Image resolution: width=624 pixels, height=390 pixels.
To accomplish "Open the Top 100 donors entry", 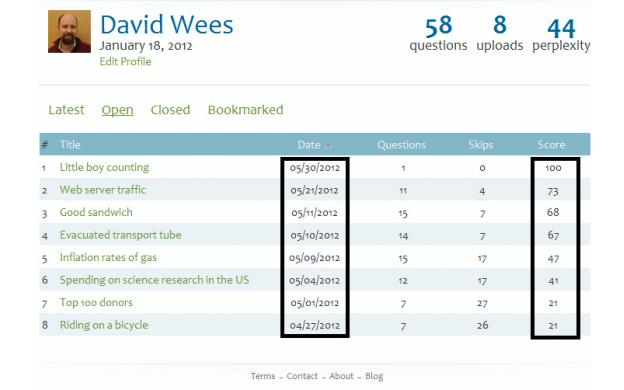I will coord(96,302).
